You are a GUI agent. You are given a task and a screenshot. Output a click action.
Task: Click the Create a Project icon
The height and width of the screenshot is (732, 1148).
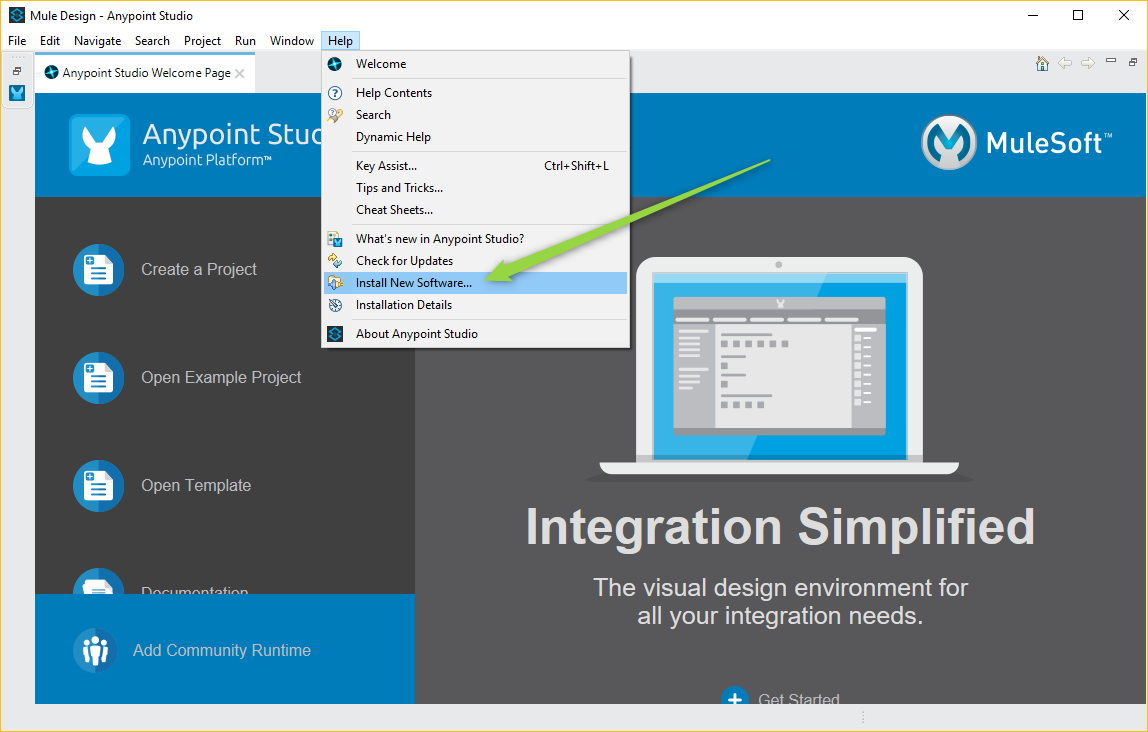point(98,269)
